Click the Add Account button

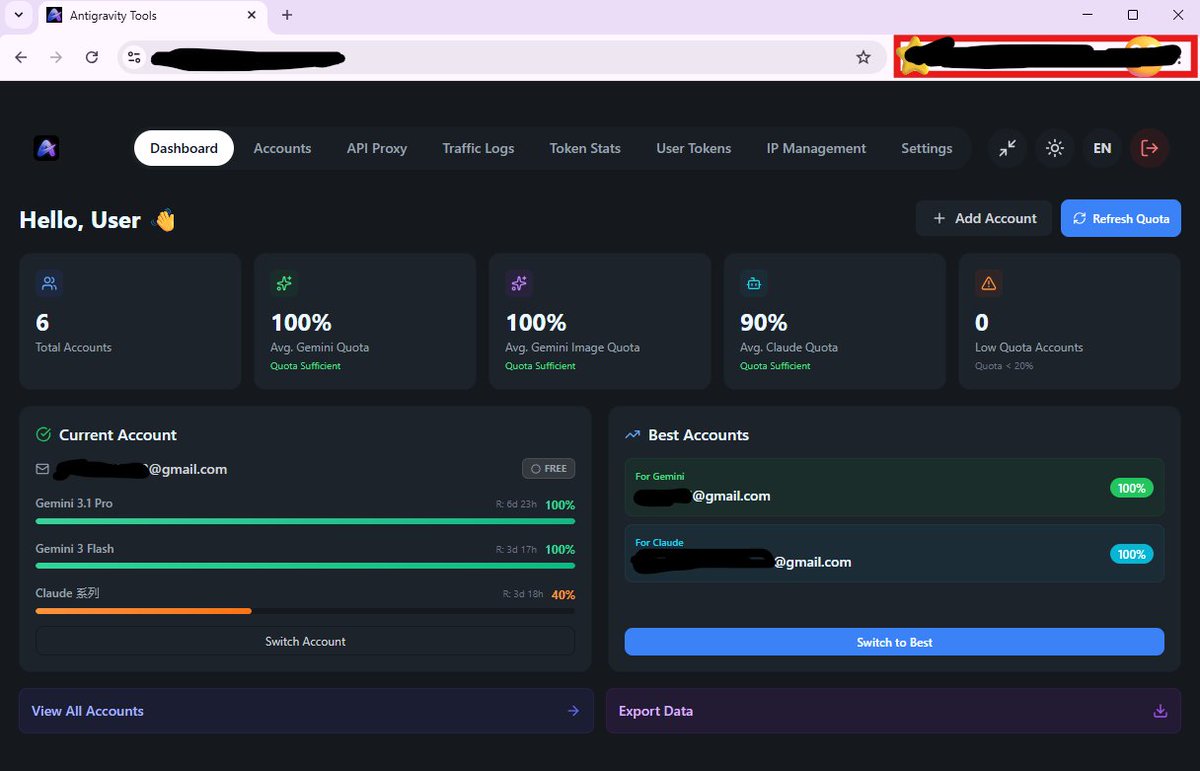pyautogui.click(x=984, y=218)
